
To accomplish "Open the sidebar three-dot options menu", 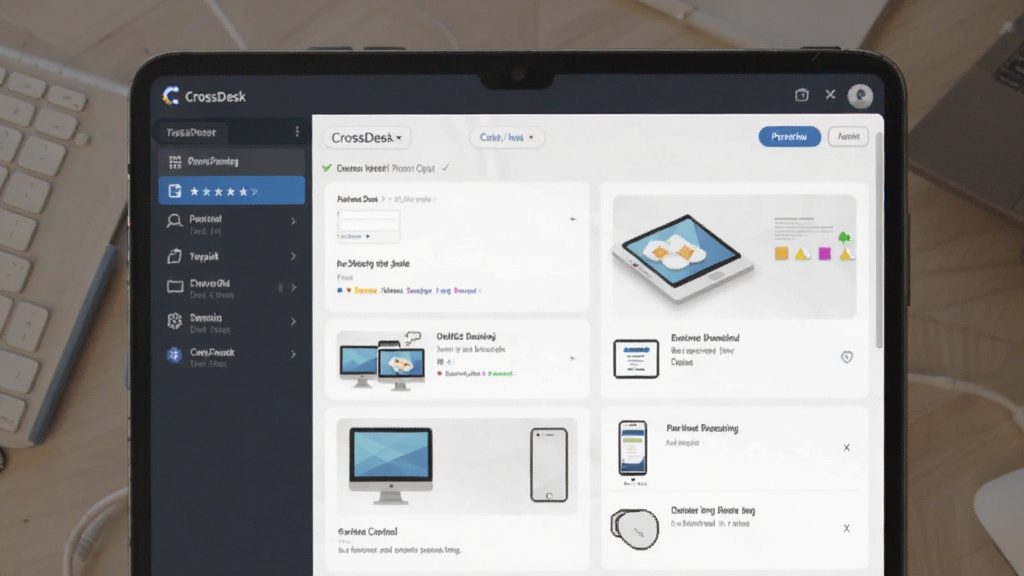I will tap(297, 132).
